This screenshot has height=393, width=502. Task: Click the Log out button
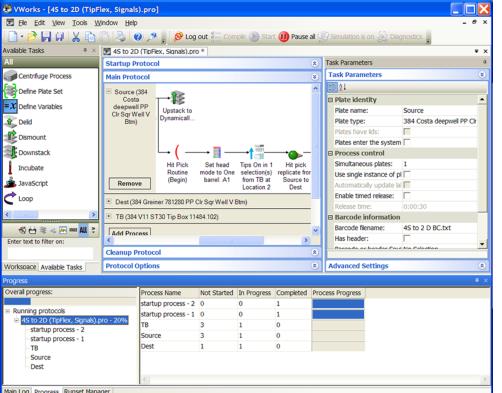tap(191, 37)
